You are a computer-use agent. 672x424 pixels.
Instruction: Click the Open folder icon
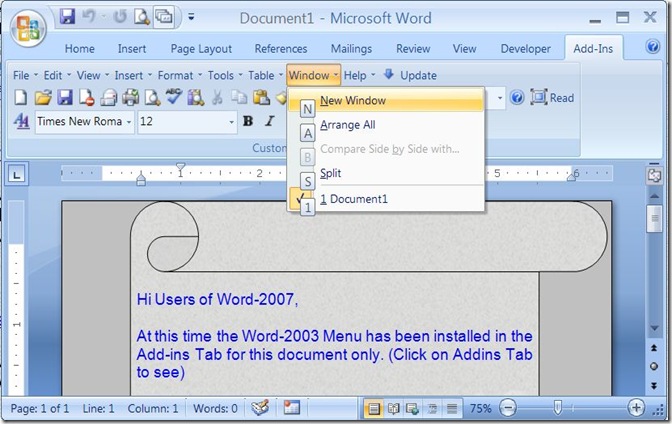(x=43, y=98)
